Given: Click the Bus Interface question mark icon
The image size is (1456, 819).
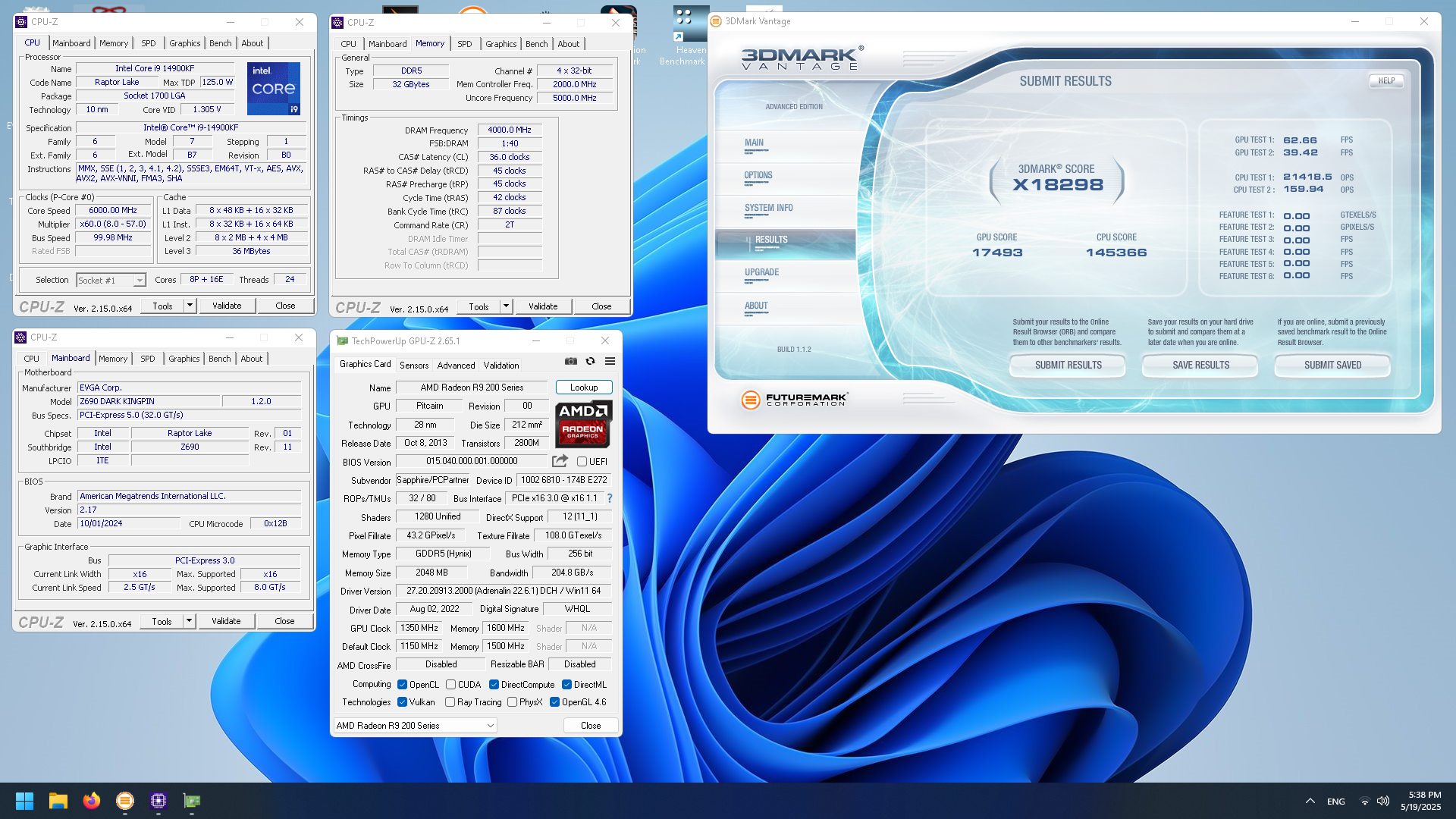Looking at the screenshot, I should [610, 498].
